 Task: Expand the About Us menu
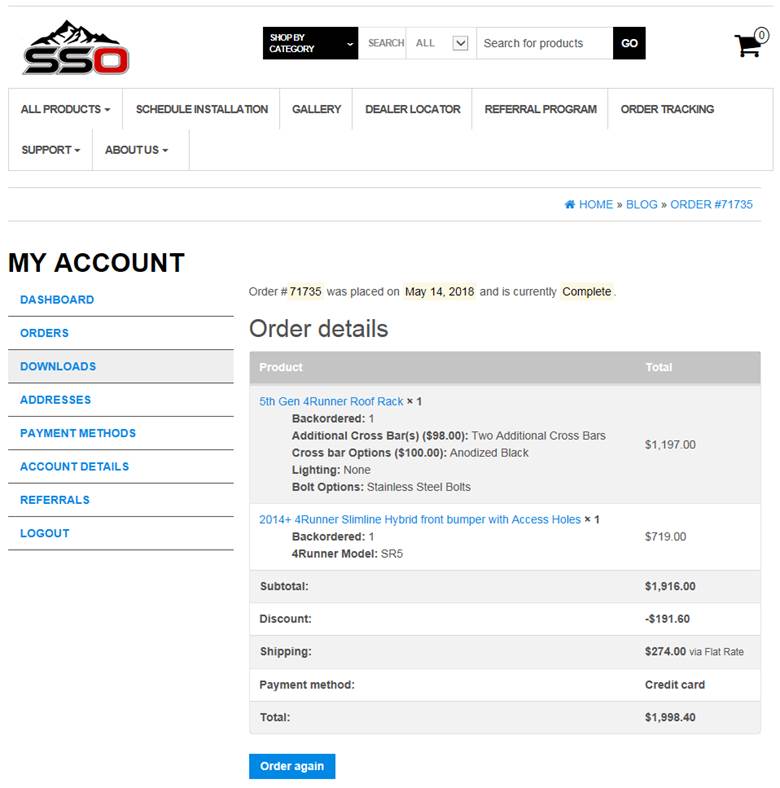(x=136, y=150)
